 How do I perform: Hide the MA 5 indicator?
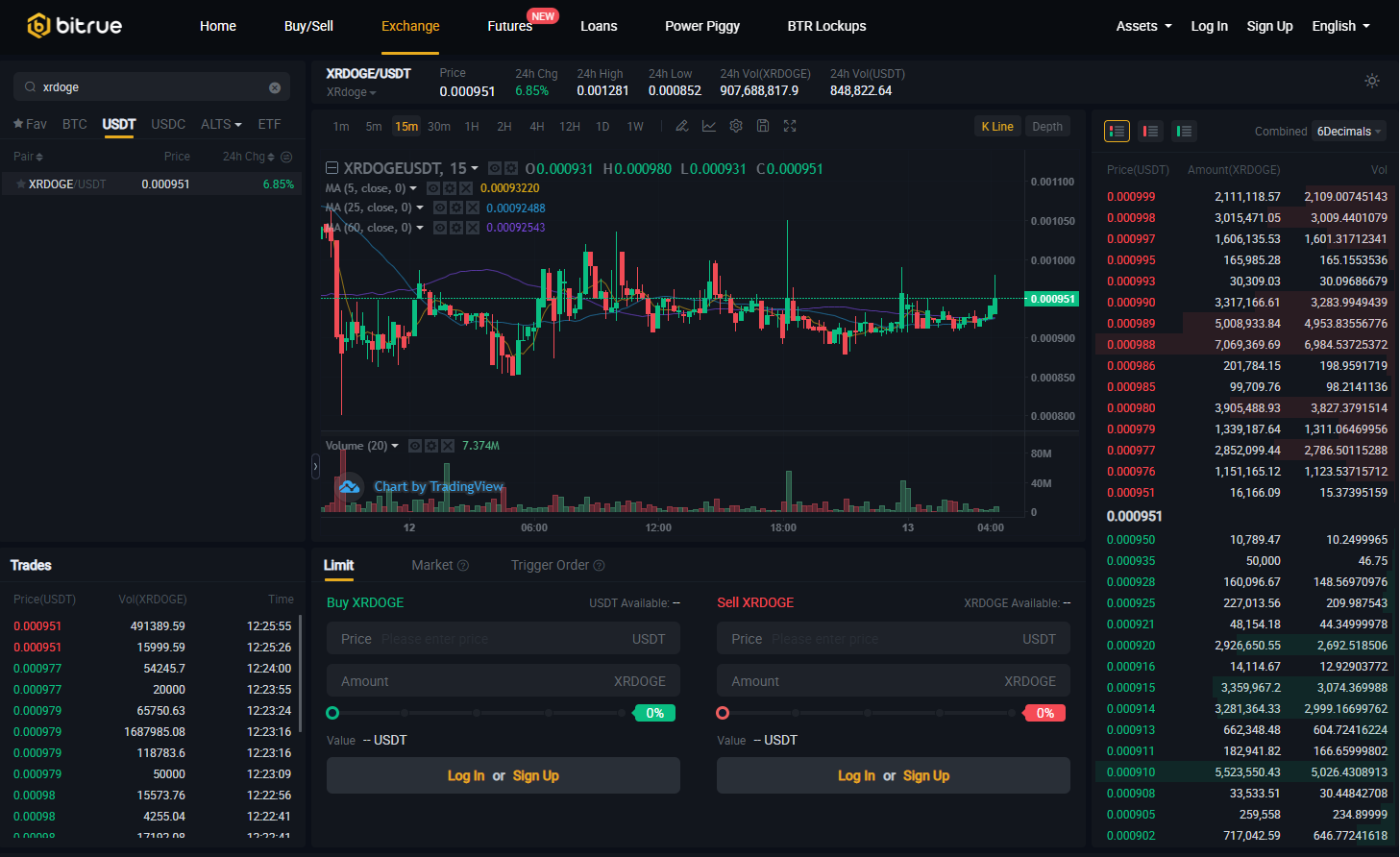click(x=433, y=188)
